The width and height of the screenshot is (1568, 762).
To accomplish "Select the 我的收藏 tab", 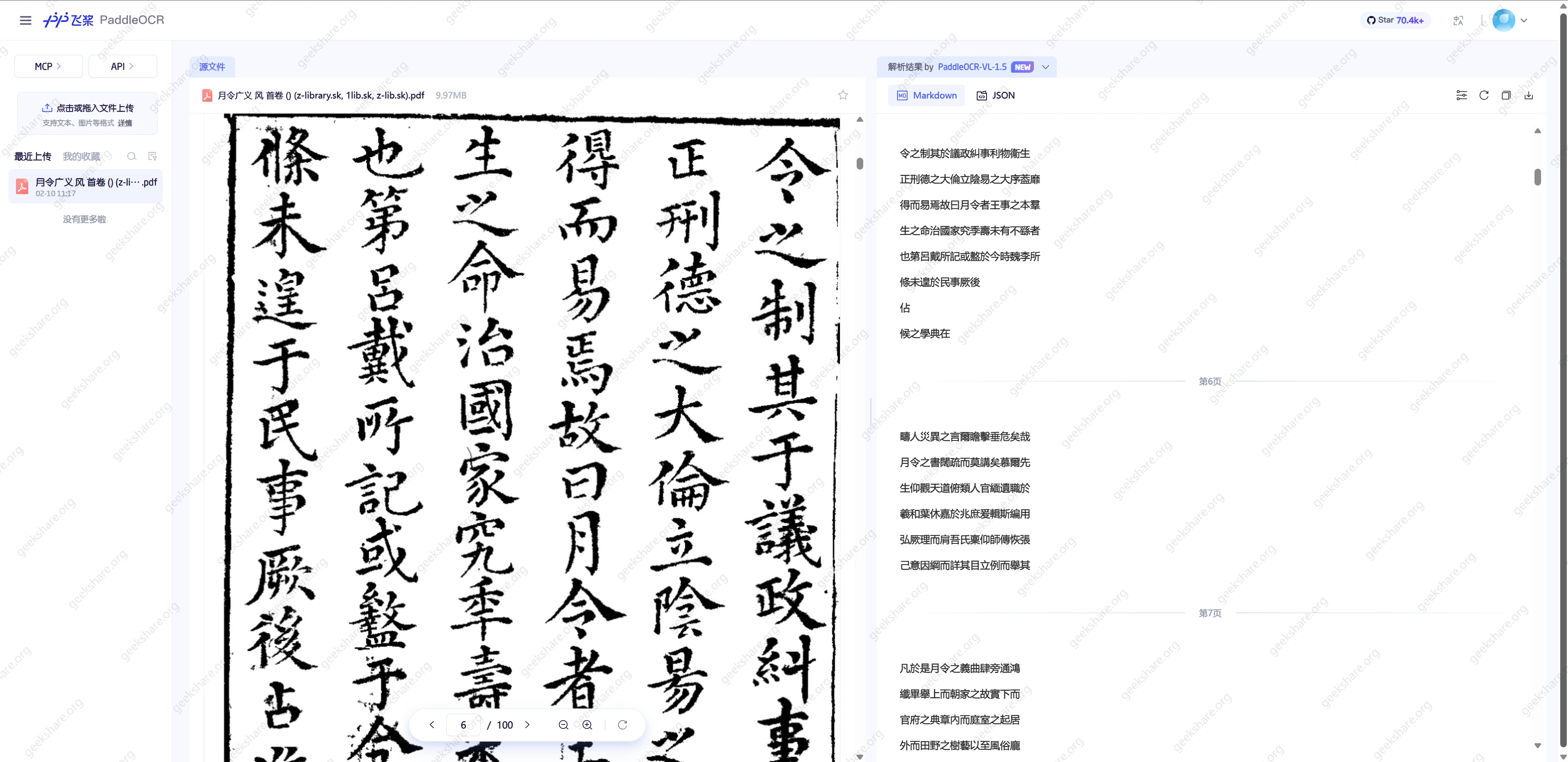I will click(x=82, y=156).
